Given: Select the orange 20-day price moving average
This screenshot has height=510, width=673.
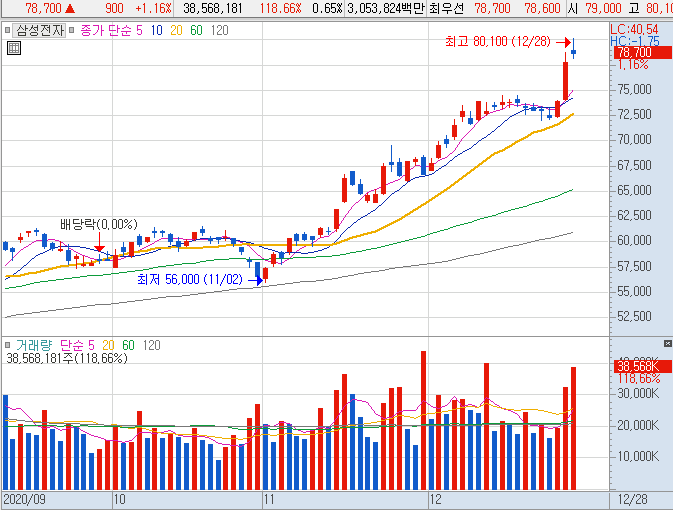Looking at the screenshot, I should click(x=176, y=30).
